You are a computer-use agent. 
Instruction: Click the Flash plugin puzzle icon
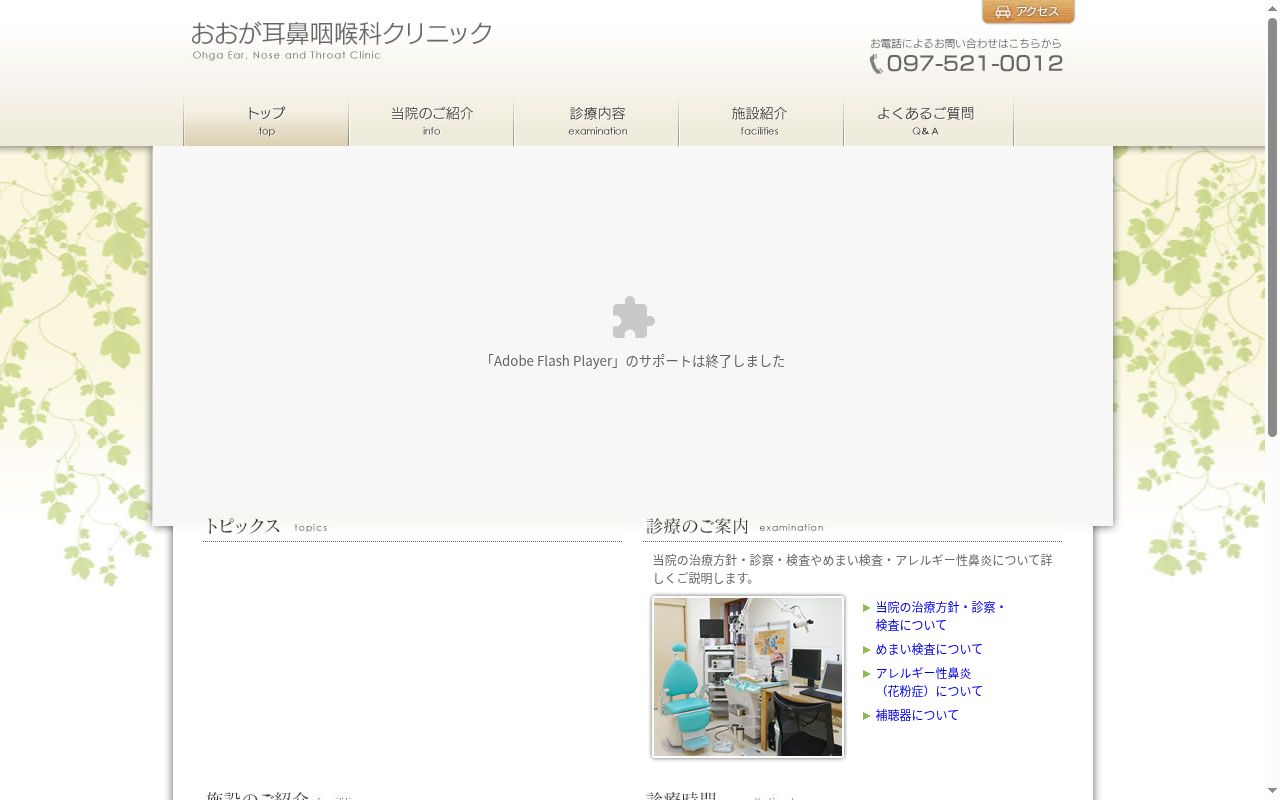tap(633, 318)
